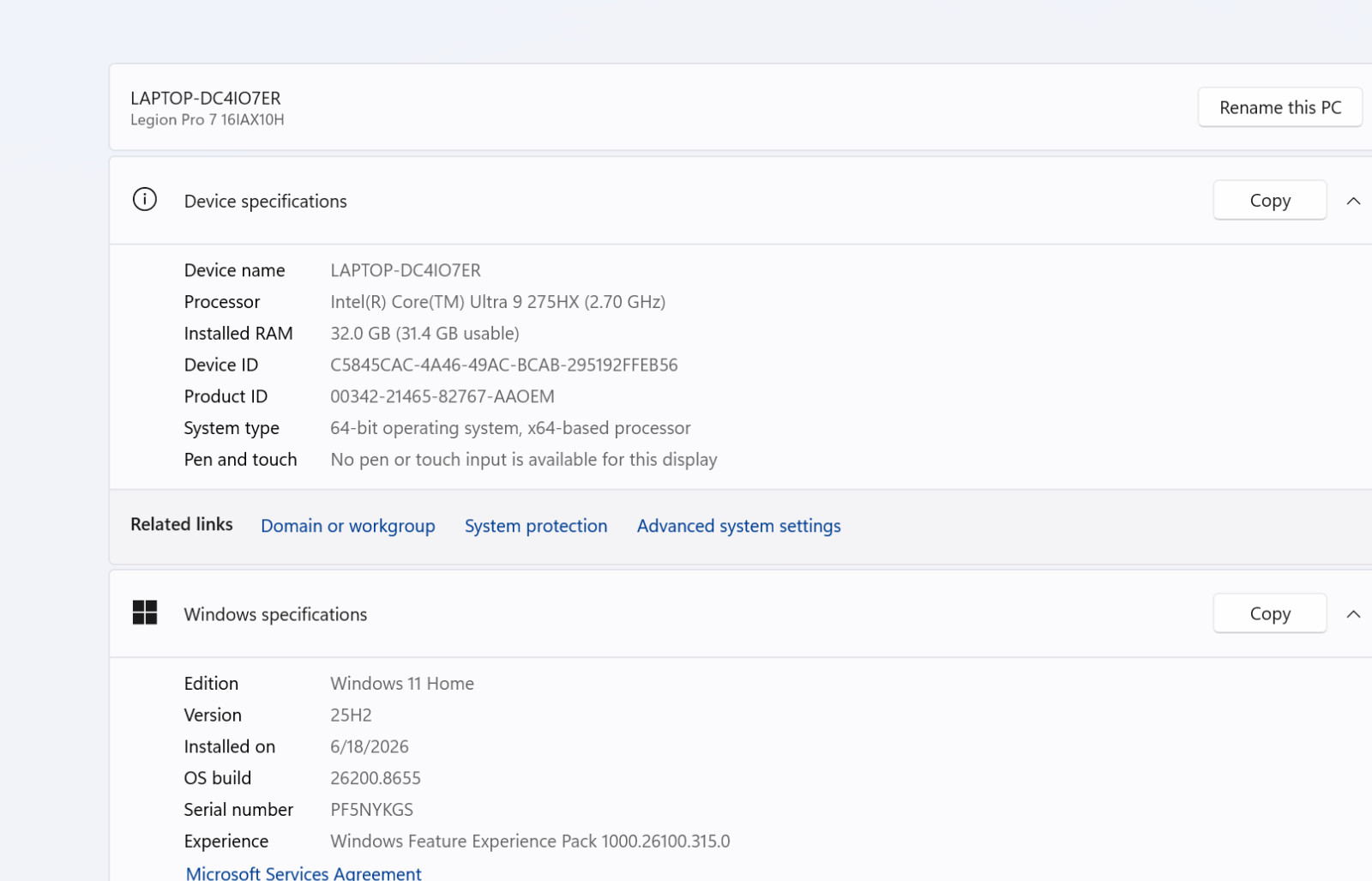
Task: Open the Domain or workgroup link
Action: [347, 526]
